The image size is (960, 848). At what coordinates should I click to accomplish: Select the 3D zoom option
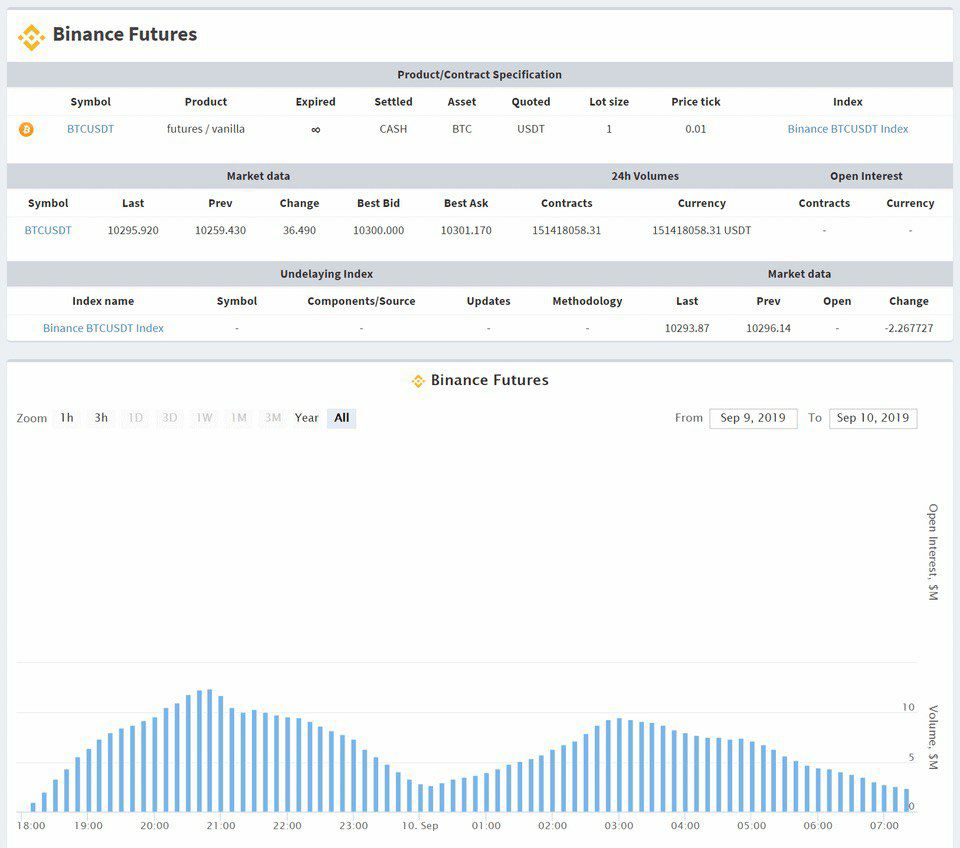coord(170,418)
